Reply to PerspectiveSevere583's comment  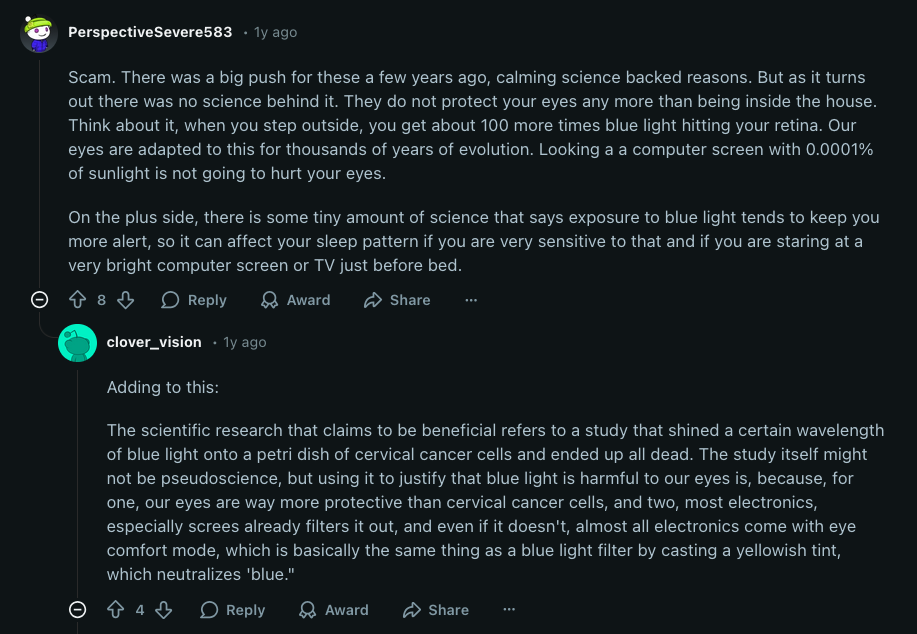(194, 300)
